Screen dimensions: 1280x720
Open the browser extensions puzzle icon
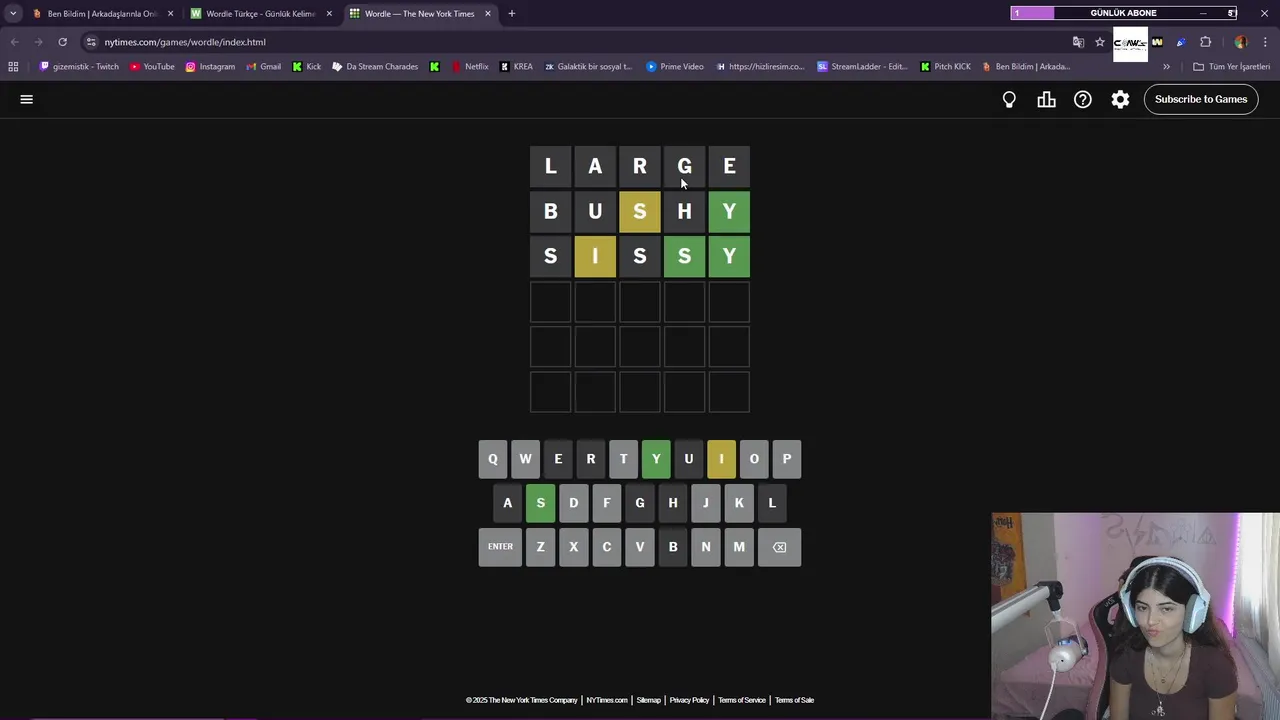1205,42
